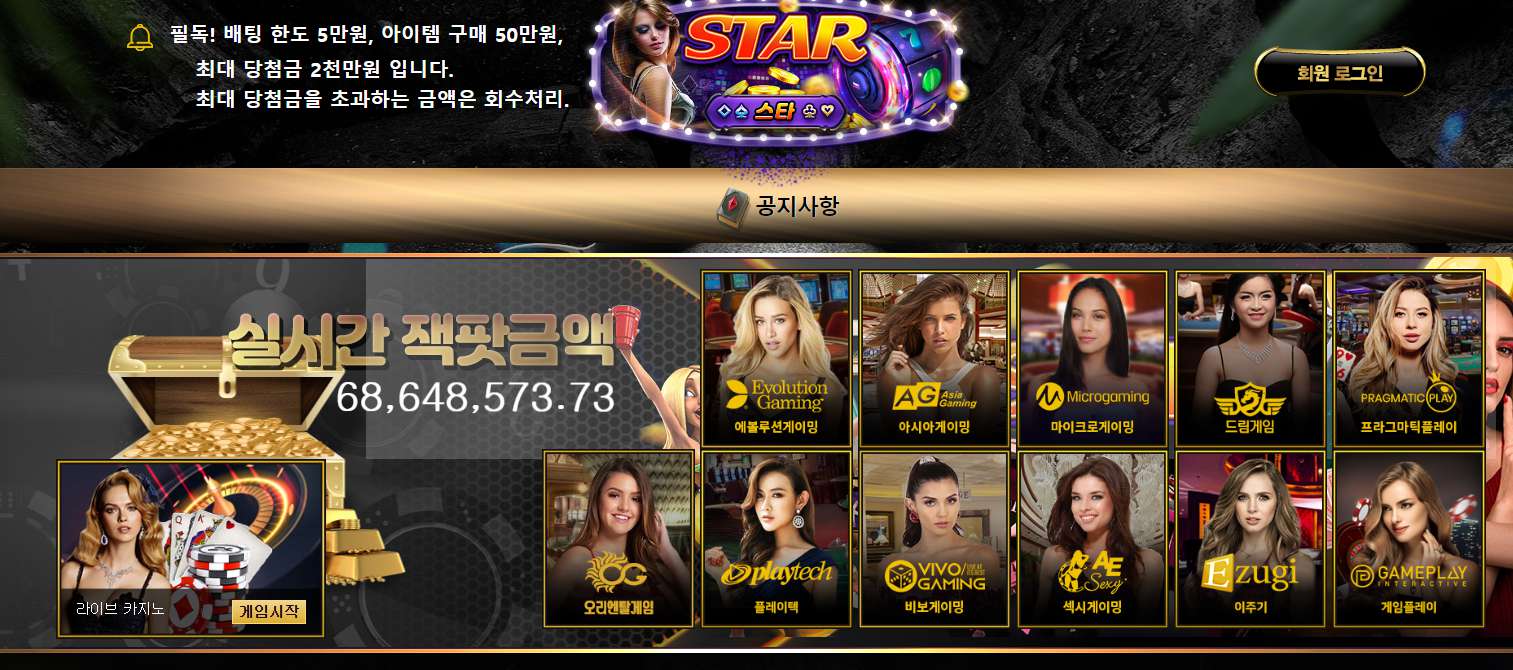This screenshot has width=1513, height=670.
Task: Choose the Gameplay Interactive tile
Action: (1409, 538)
